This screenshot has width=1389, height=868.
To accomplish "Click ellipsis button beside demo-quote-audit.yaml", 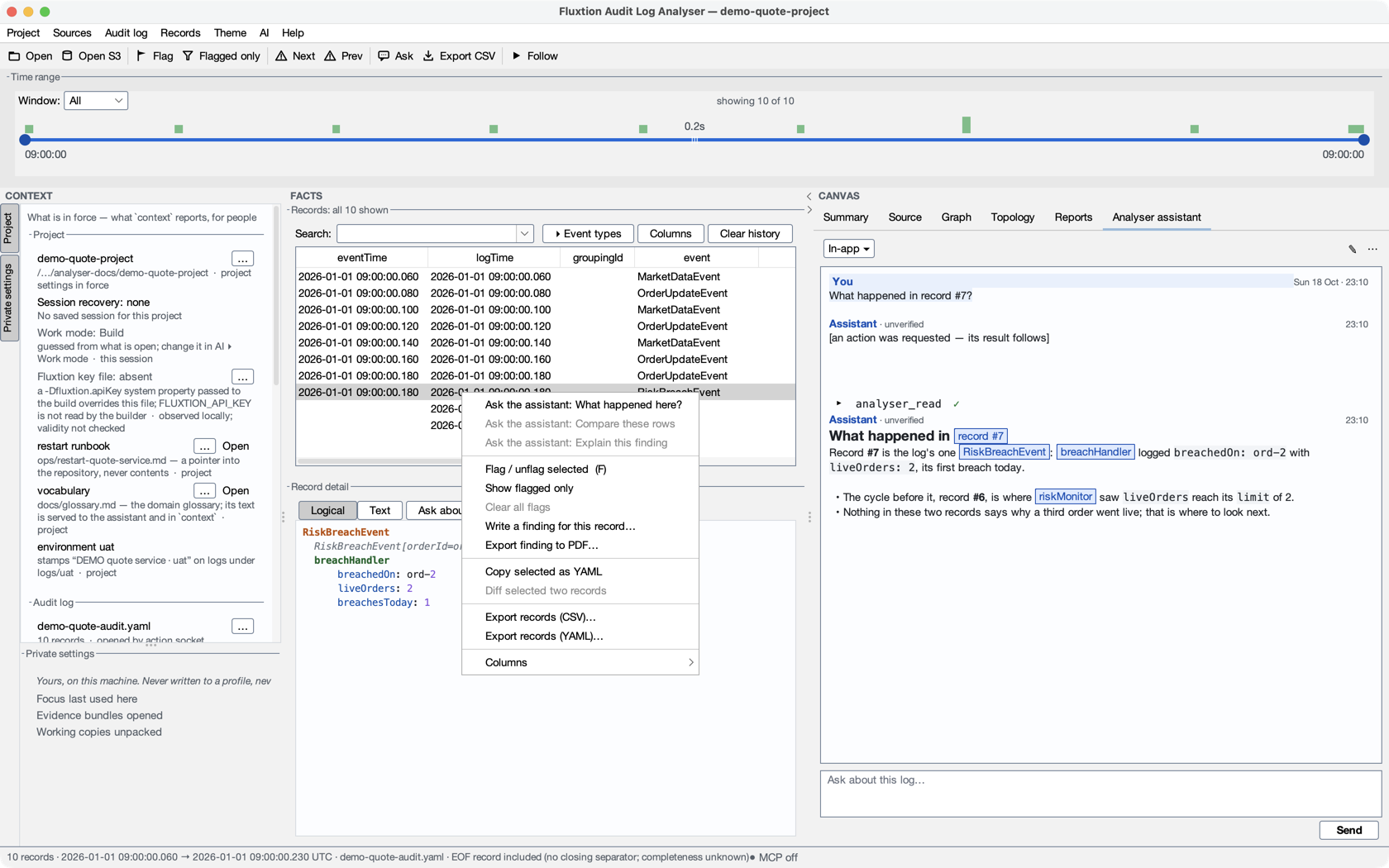I will [x=242, y=627].
